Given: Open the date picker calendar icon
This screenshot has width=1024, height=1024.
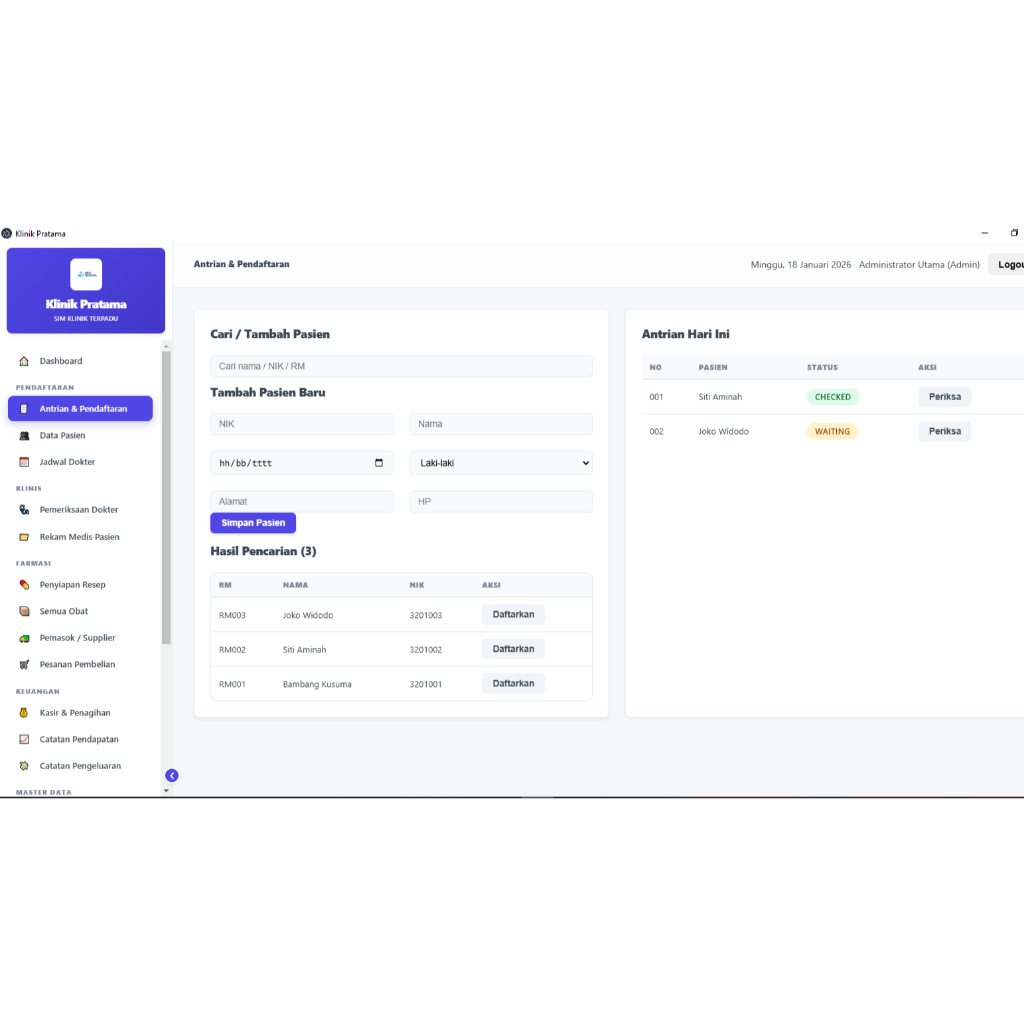Looking at the screenshot, I should point(379,463).
